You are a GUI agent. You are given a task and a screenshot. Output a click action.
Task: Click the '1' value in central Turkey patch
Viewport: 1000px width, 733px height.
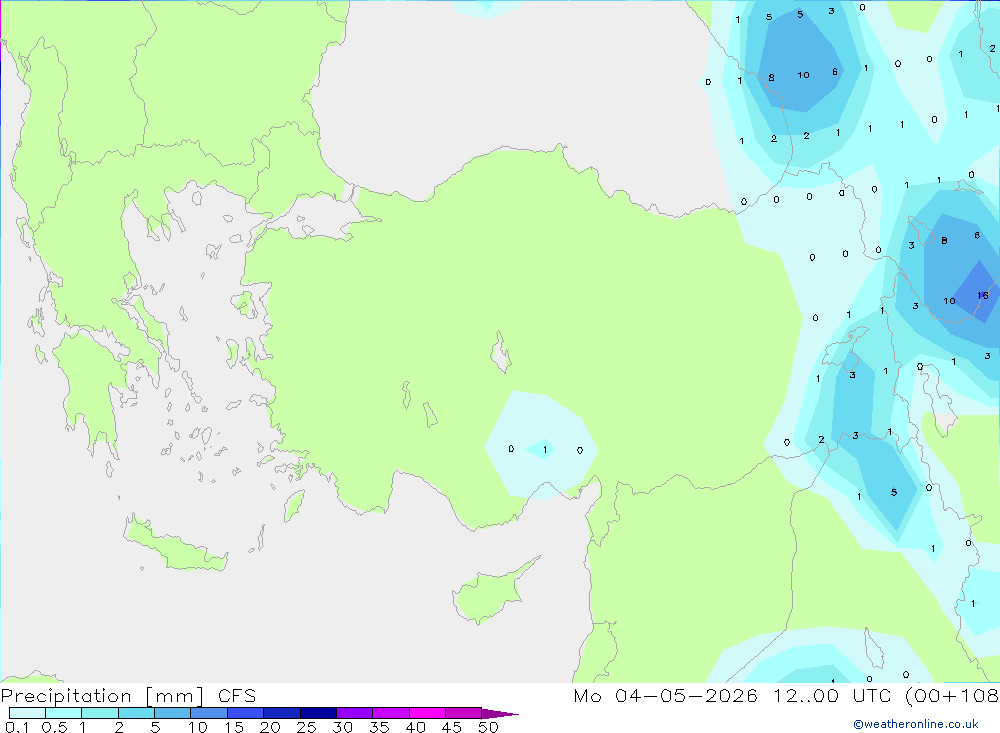tap(545, 450)
